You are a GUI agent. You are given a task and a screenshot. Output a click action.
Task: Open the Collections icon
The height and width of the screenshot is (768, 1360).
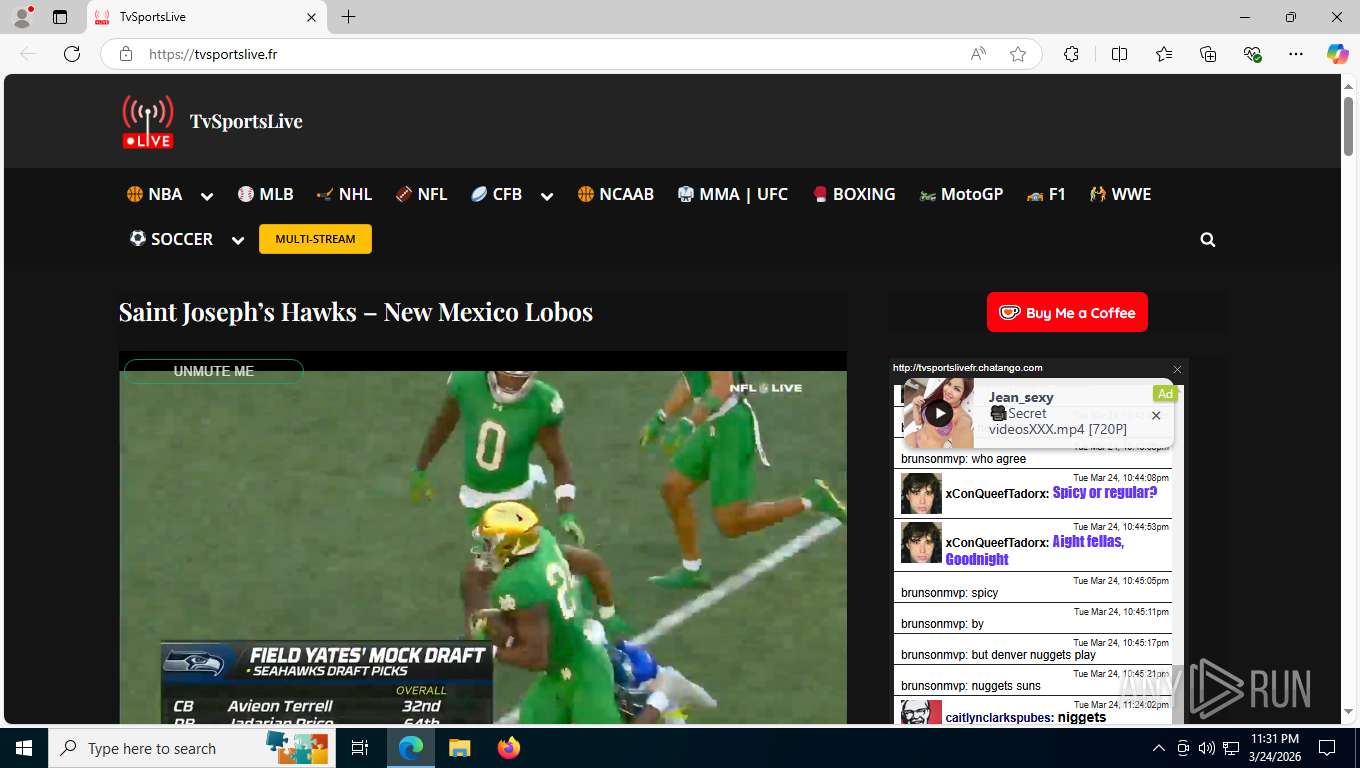click(x=1208, y=54)
